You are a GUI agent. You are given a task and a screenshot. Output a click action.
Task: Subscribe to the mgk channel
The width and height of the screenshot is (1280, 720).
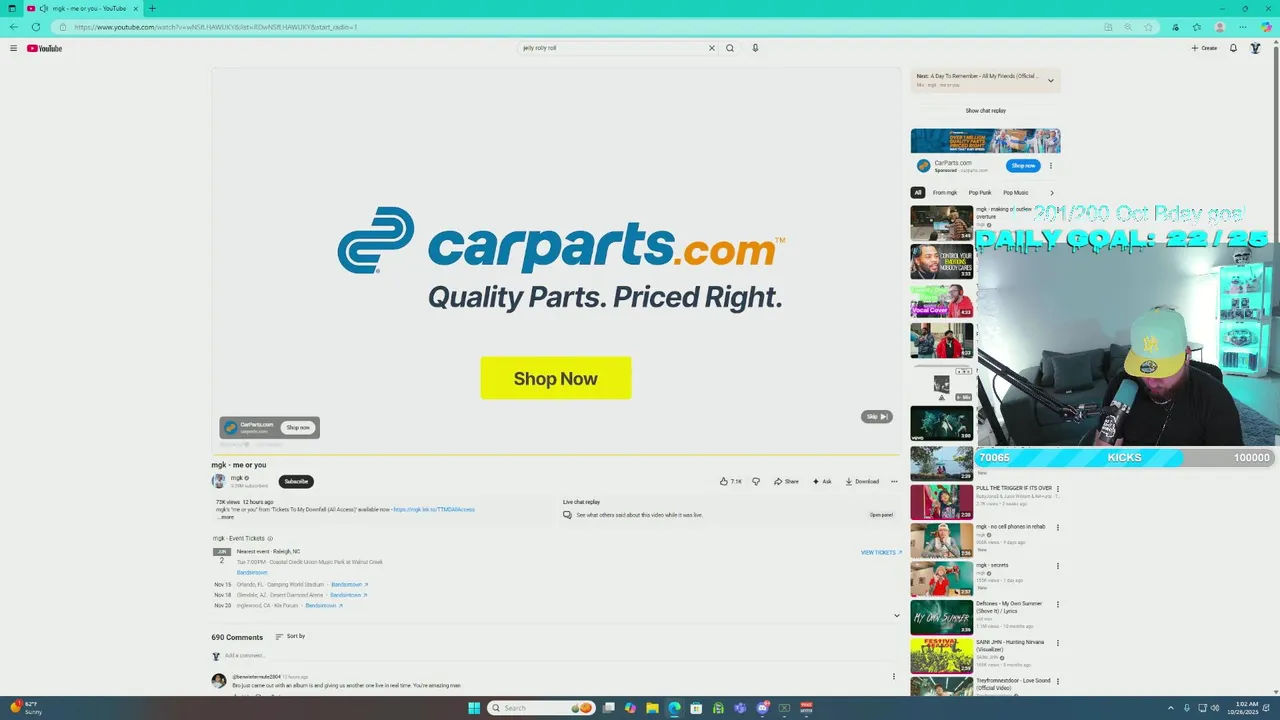[296, 481]
